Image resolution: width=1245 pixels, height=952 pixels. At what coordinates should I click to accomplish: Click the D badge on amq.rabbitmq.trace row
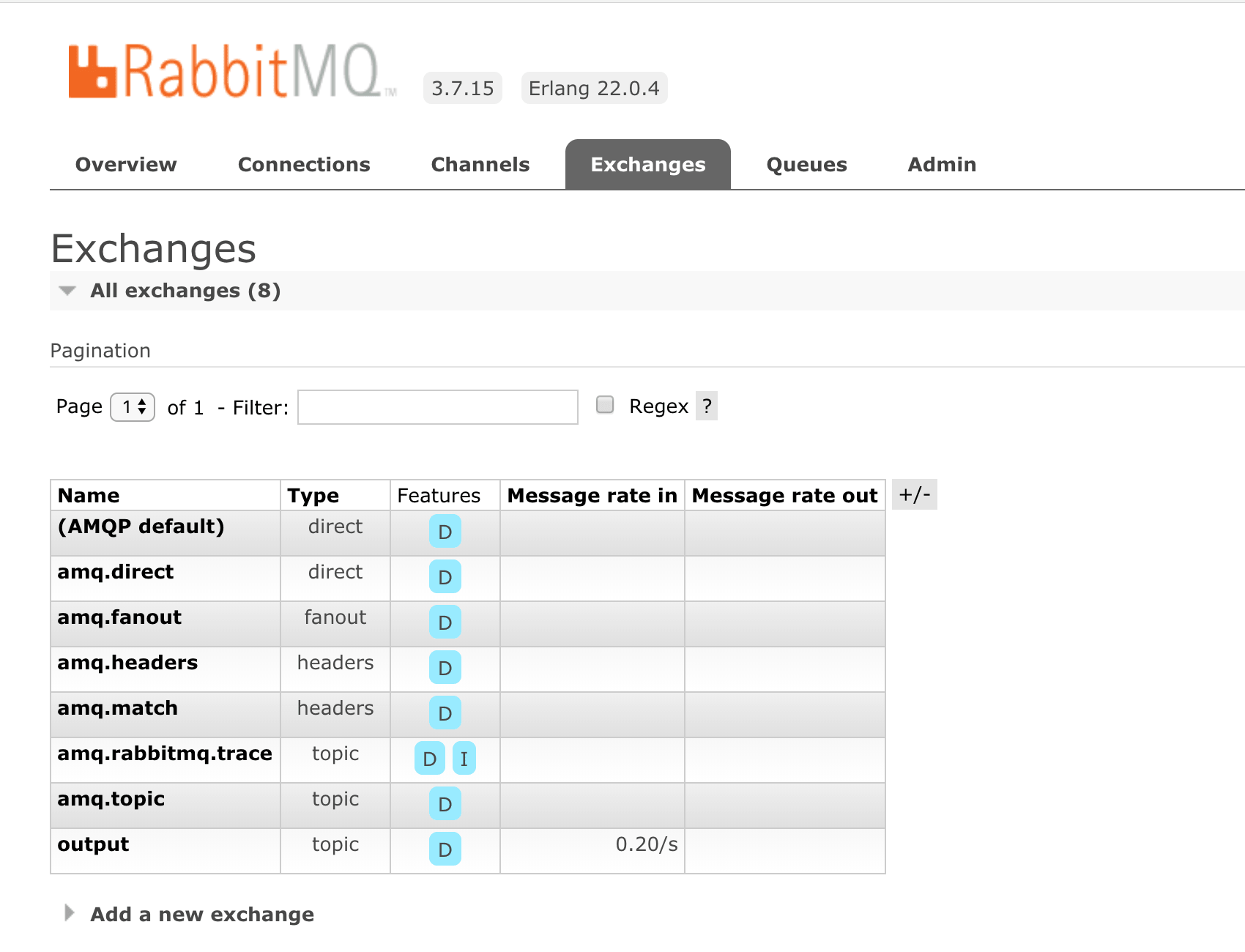430,759
